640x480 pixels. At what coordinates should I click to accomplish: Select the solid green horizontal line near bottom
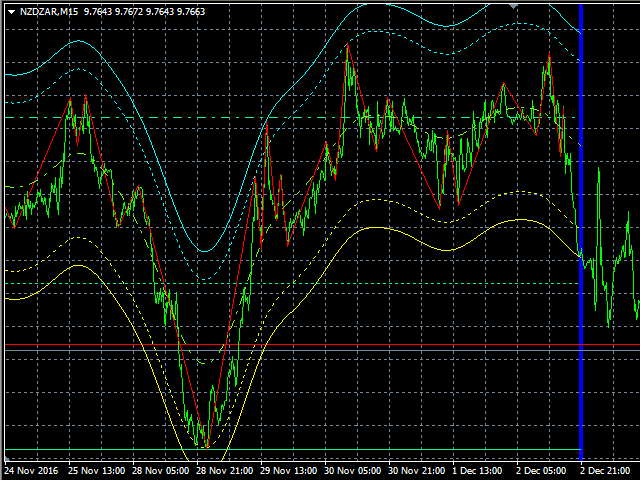pos(292,449)
